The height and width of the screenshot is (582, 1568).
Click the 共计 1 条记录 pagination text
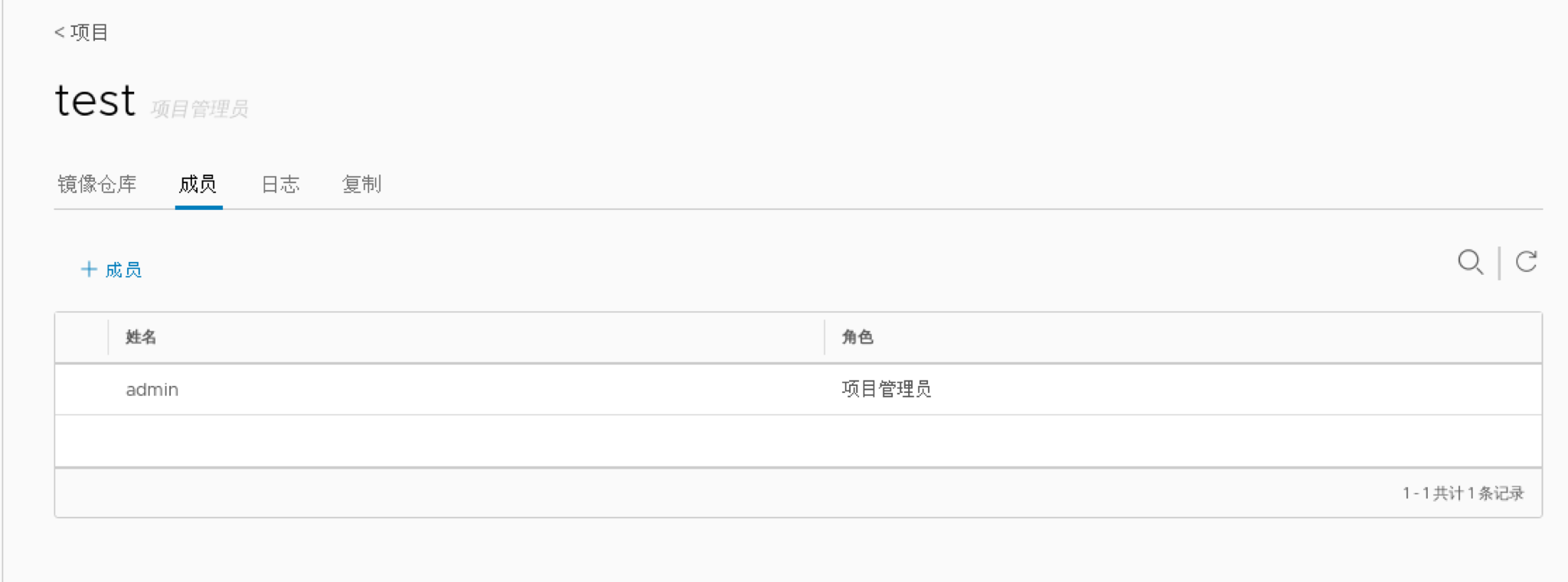coord(1462,493)
